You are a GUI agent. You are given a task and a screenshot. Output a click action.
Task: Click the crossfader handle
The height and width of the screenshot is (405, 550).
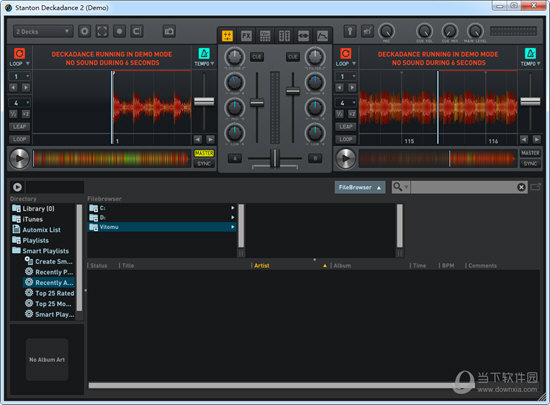[x=275, y=158]
